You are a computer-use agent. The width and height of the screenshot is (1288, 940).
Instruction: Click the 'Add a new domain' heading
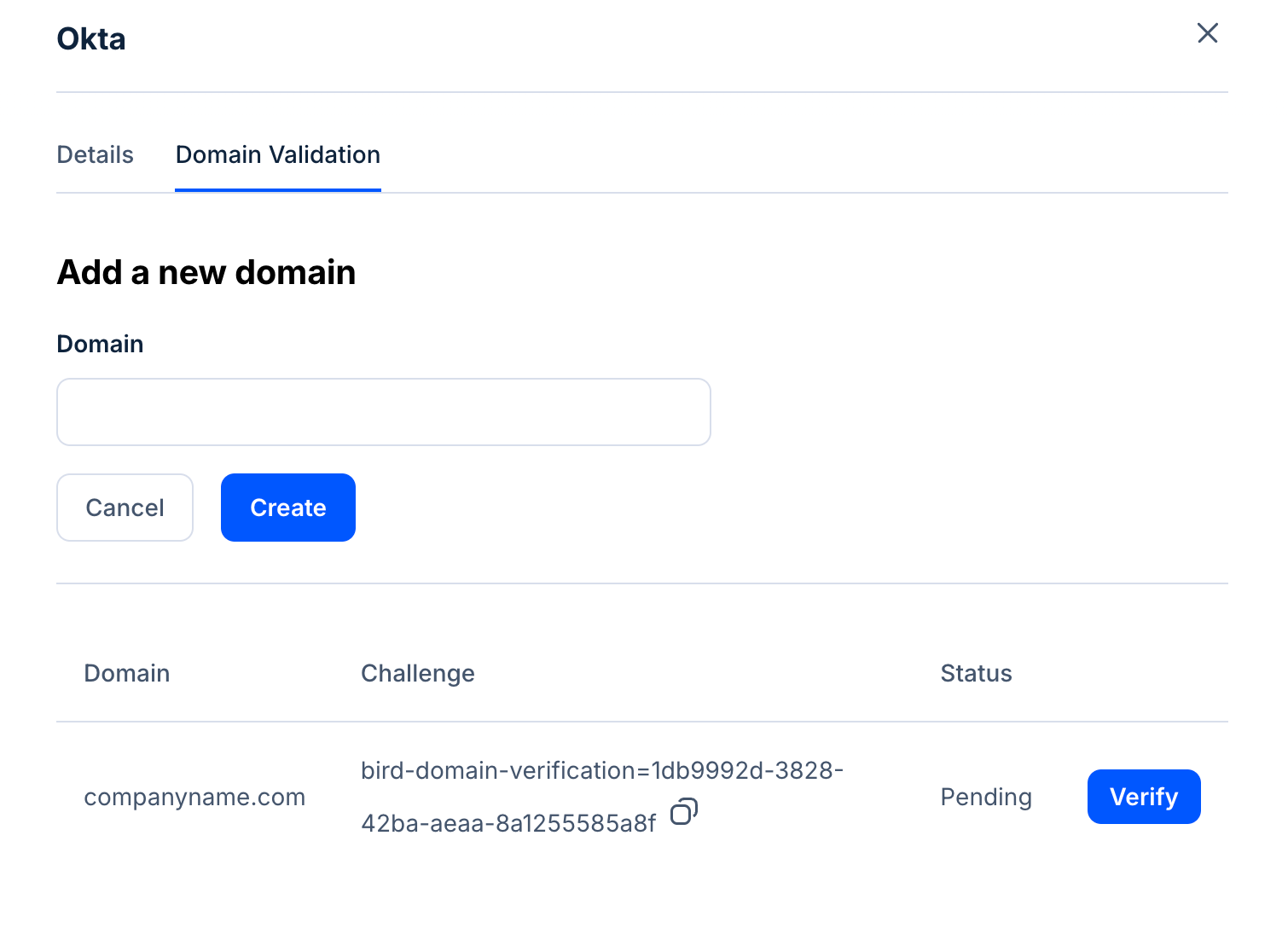click(x=206, y=272)
